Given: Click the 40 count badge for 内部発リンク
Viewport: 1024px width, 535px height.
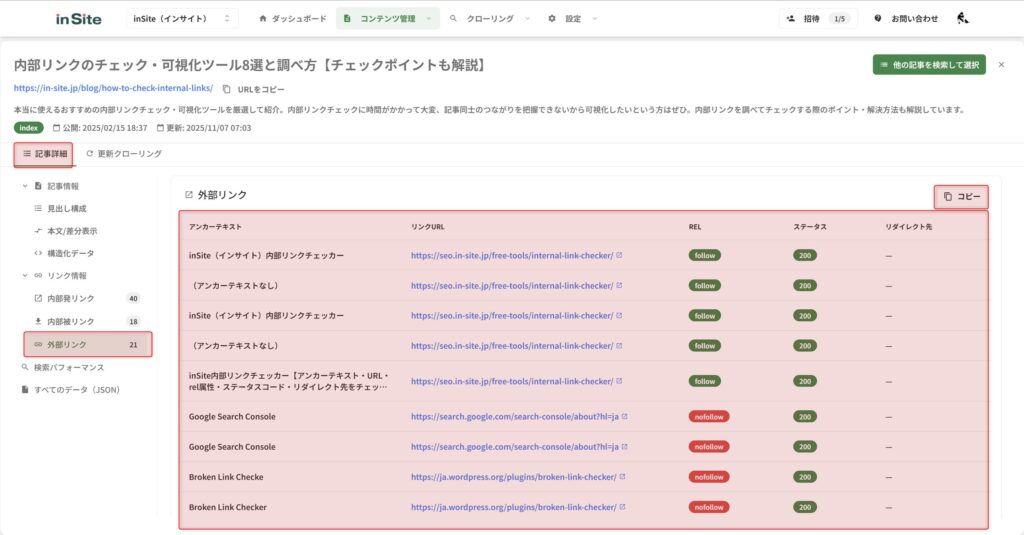Looking at the screenshot, I should coord(133,299).
